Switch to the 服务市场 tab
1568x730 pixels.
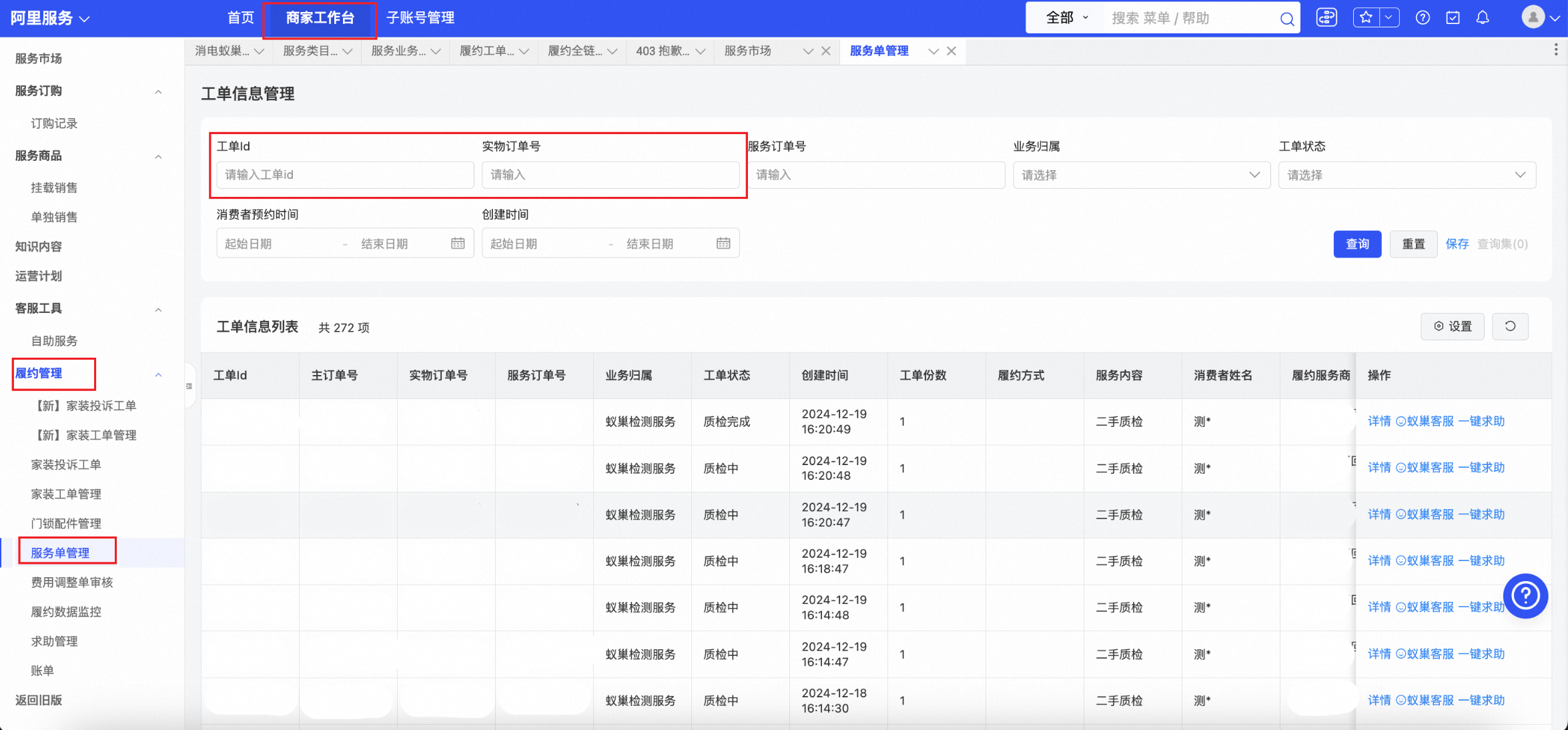click(x=748, y=51)
